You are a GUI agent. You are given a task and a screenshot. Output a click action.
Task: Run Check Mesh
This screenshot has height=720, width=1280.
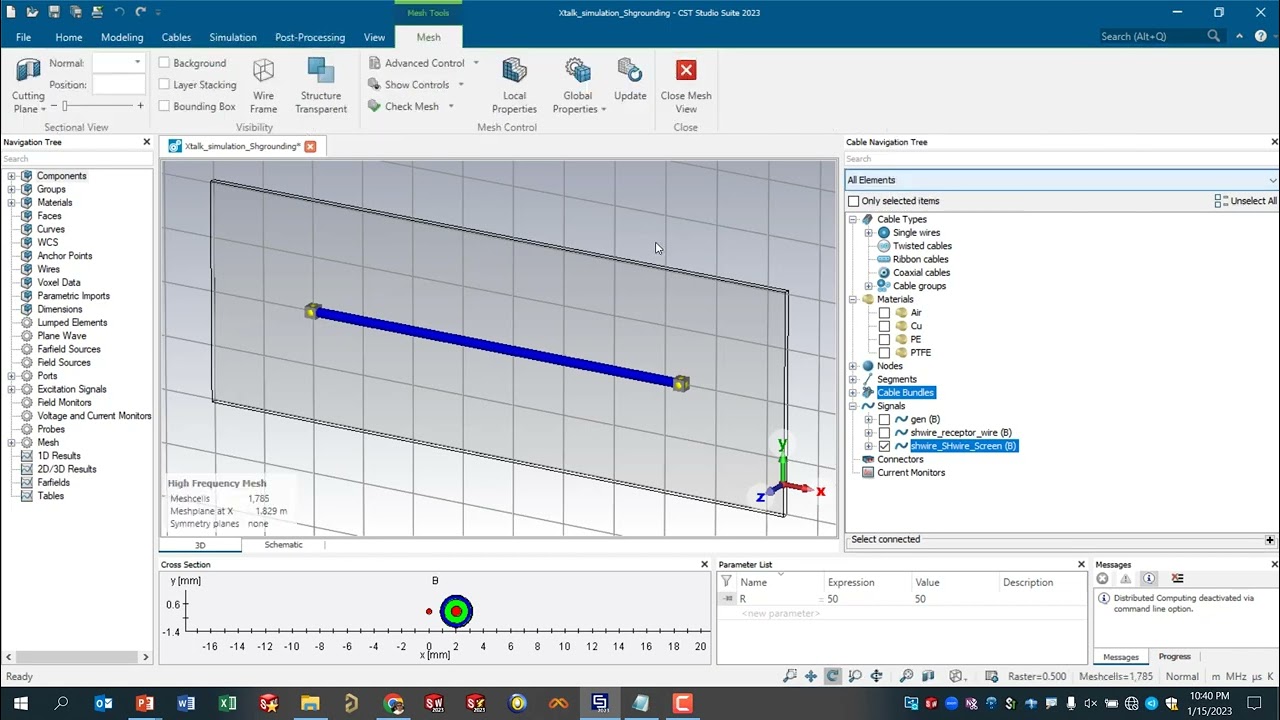click(410, 106)
